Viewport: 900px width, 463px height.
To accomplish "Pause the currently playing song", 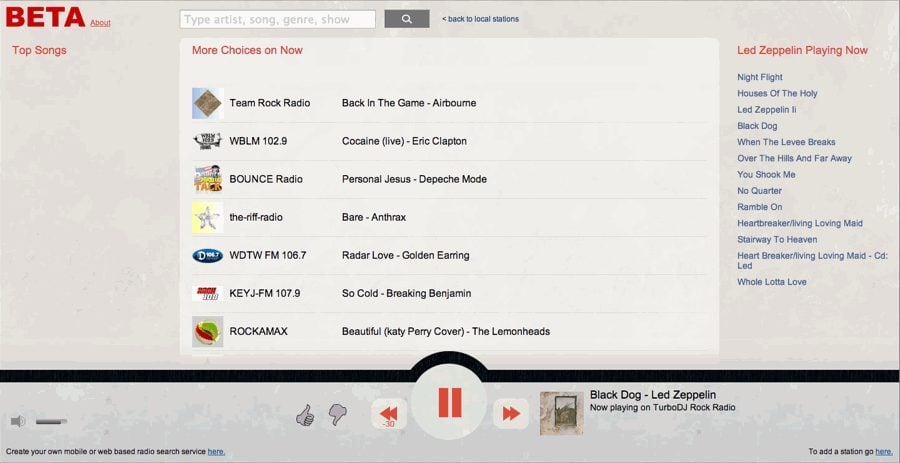I will (x=449, y=402).
